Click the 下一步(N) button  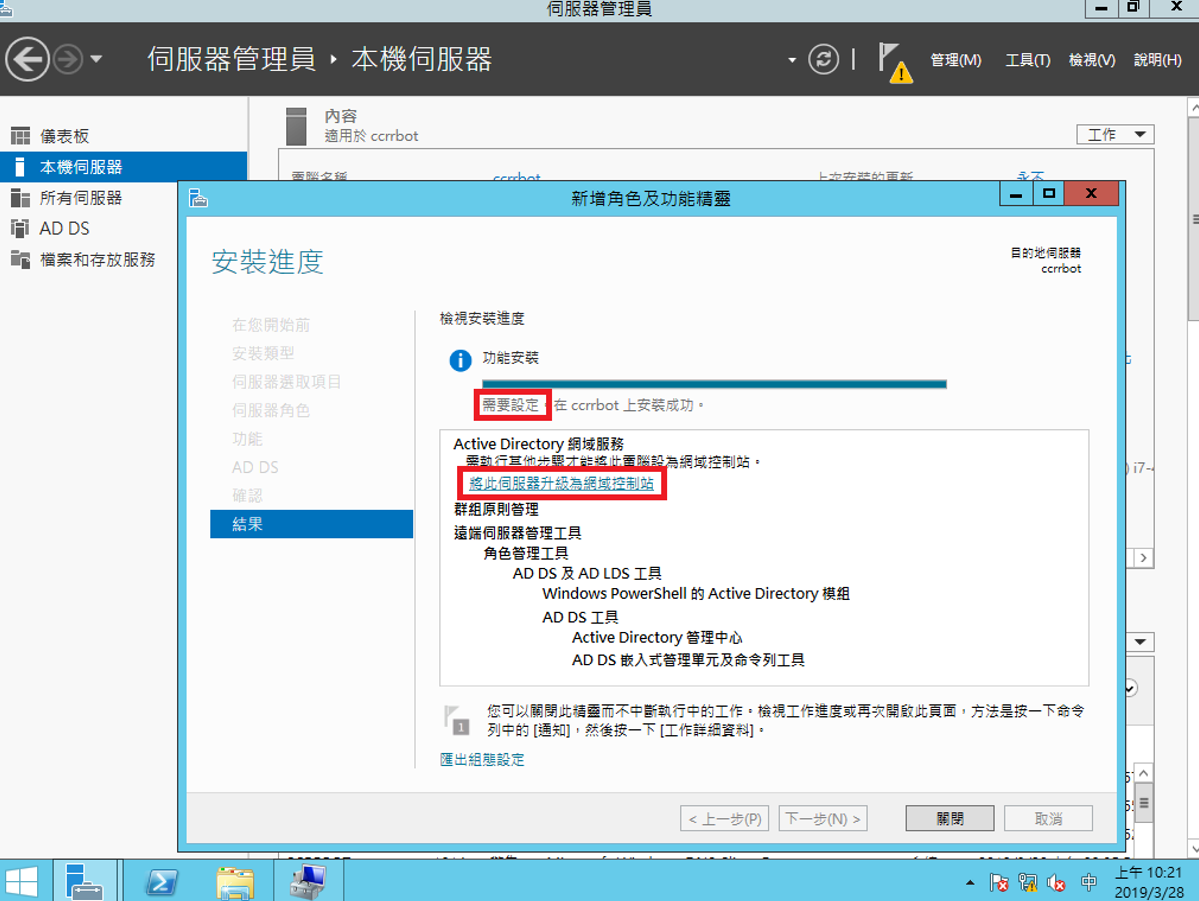(823, 818)
